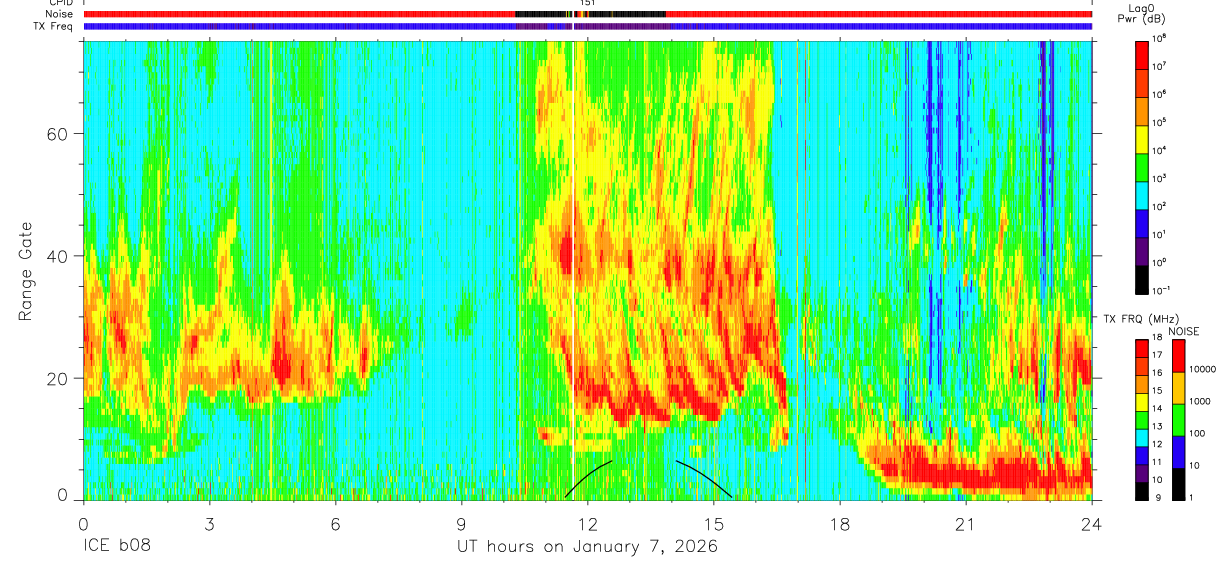Click the Noise color strip above the plot
This screenshot has width=1228, height=567.
pos(587,14)
